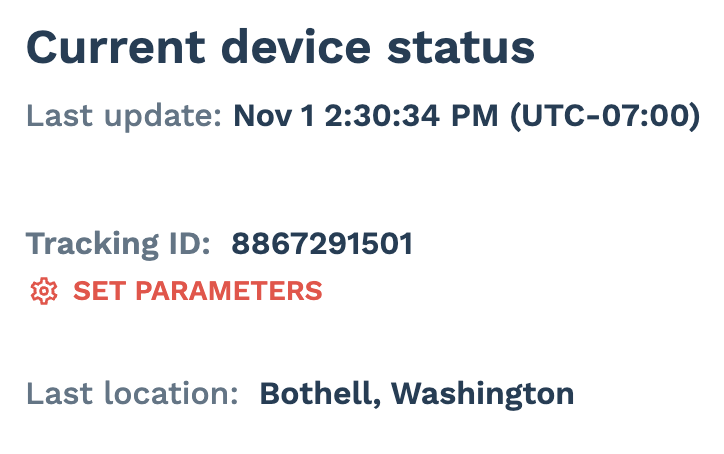The height and width of the screenshot is (454, 724).
Task: Click the red gear icon
Action: pos(44,291)
